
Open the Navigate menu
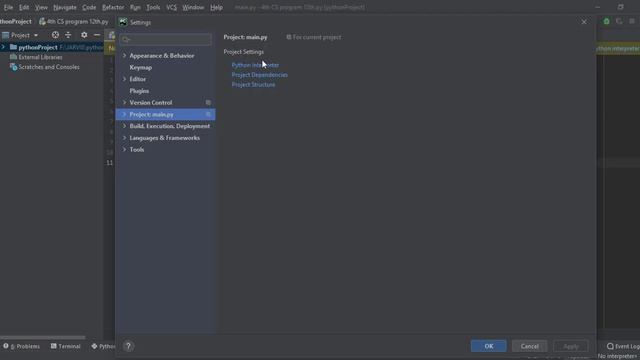64,7
